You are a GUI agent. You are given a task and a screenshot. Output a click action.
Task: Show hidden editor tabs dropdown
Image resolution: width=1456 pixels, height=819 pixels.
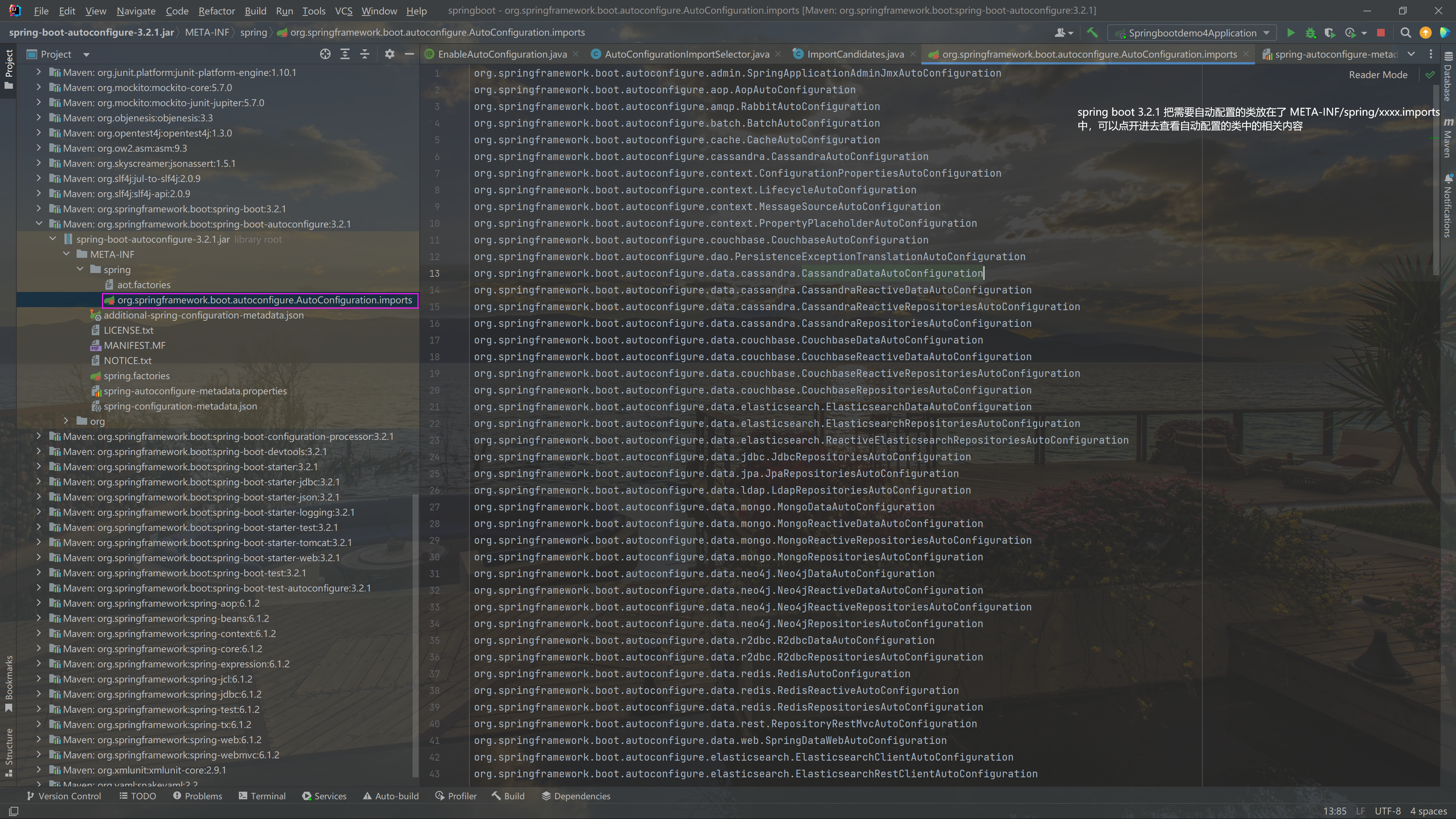pyautogui.click(x=1411, y=54)
